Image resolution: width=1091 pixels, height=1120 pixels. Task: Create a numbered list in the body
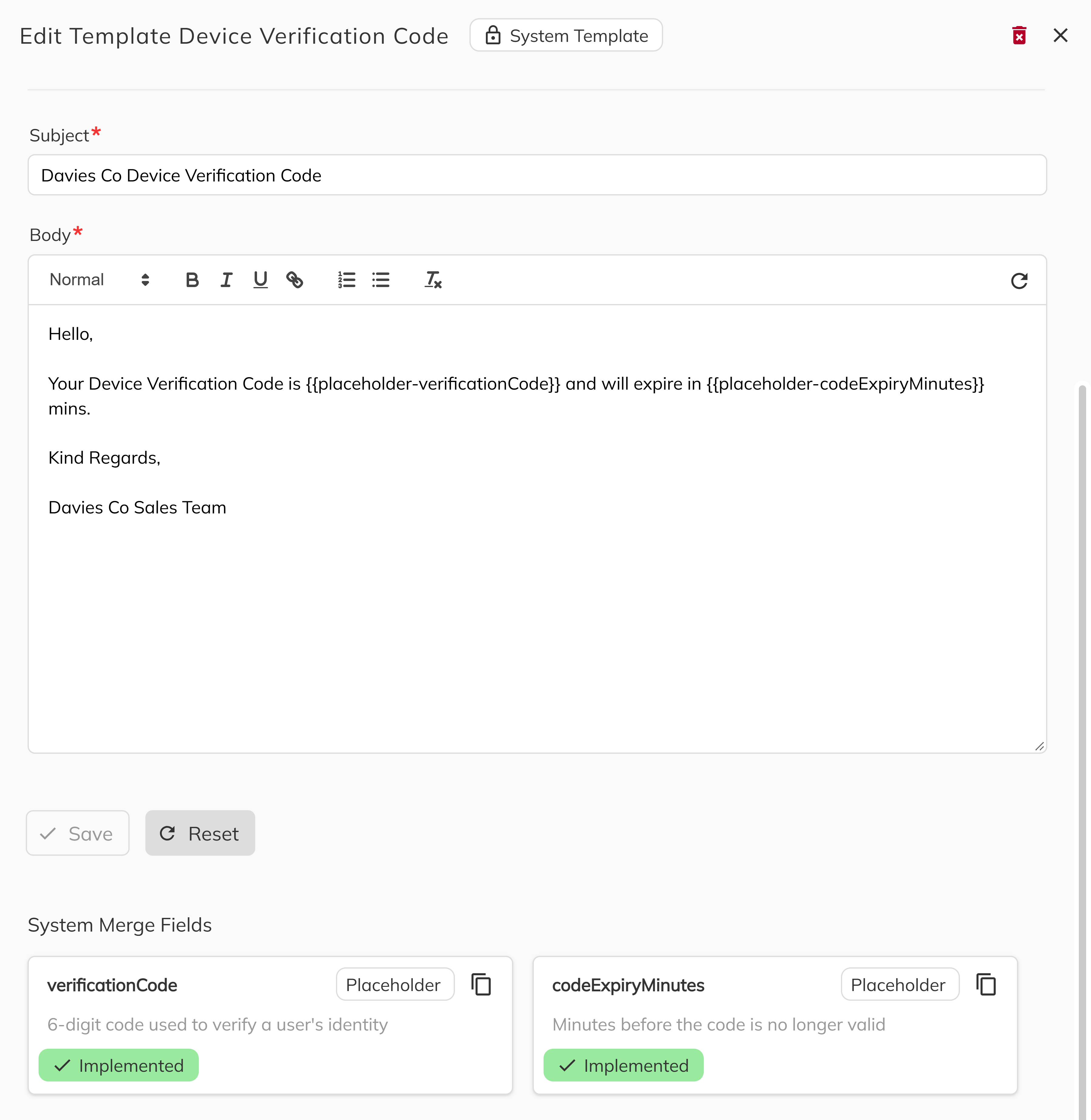346,279
